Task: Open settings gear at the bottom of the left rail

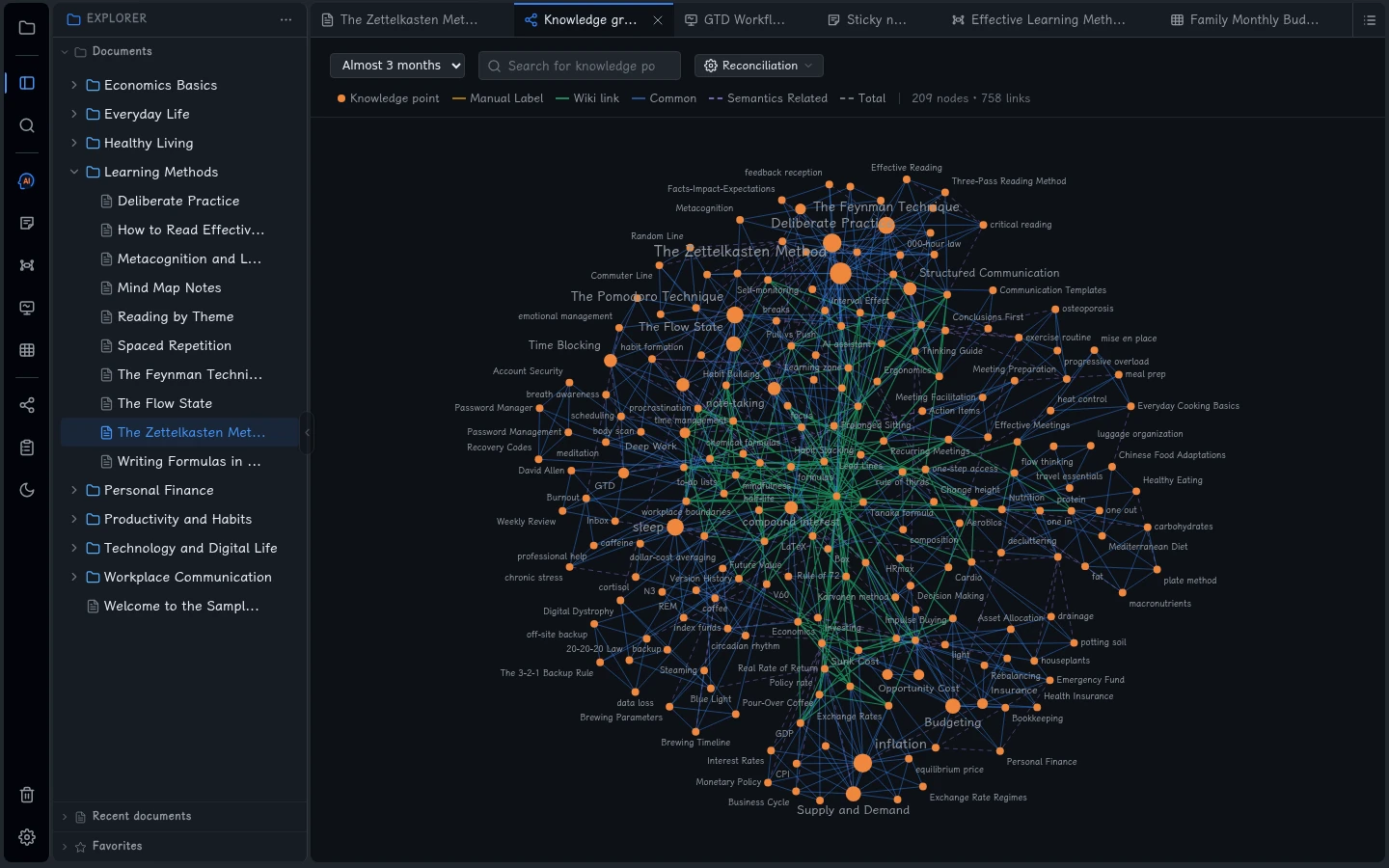Action: click(x=27, y=837)
